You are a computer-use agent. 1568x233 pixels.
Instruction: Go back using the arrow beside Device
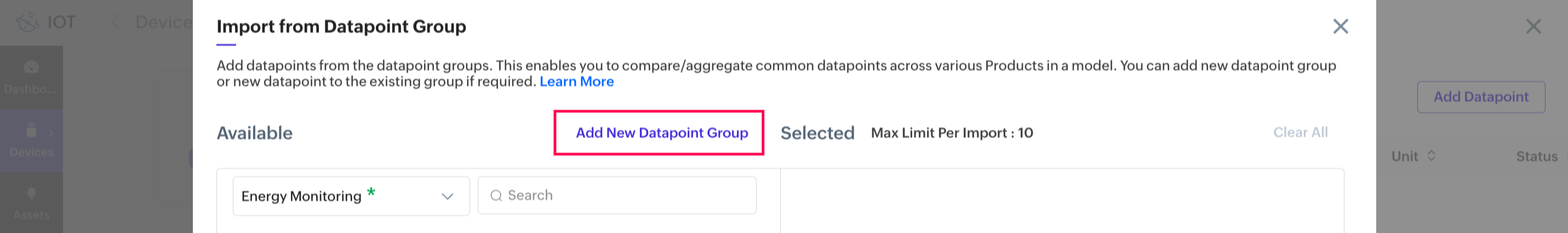pos(115,23)
